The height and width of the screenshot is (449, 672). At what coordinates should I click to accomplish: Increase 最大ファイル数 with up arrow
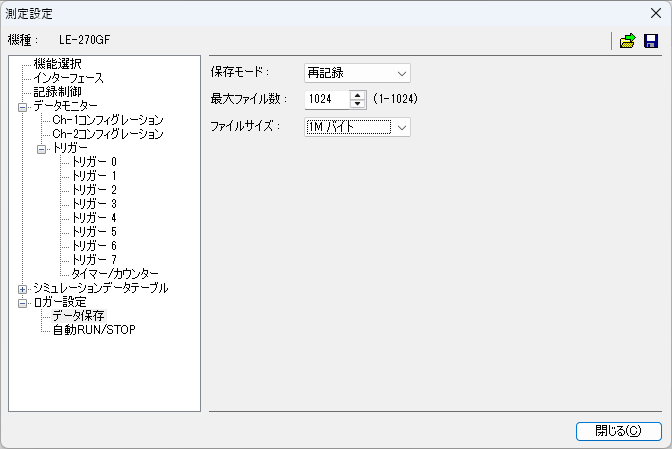(357, 95)
